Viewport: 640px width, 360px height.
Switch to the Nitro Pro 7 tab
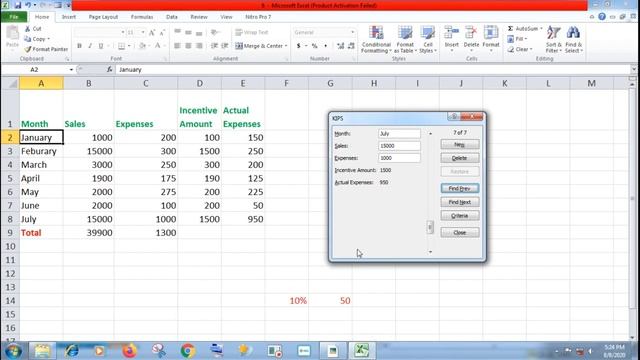click(258, 17)
